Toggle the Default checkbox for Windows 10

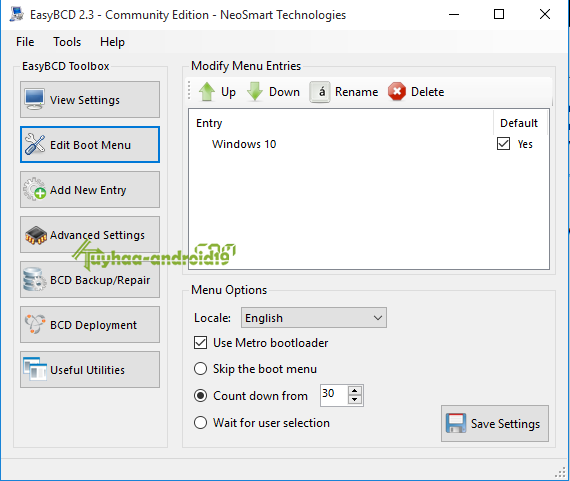503,144
